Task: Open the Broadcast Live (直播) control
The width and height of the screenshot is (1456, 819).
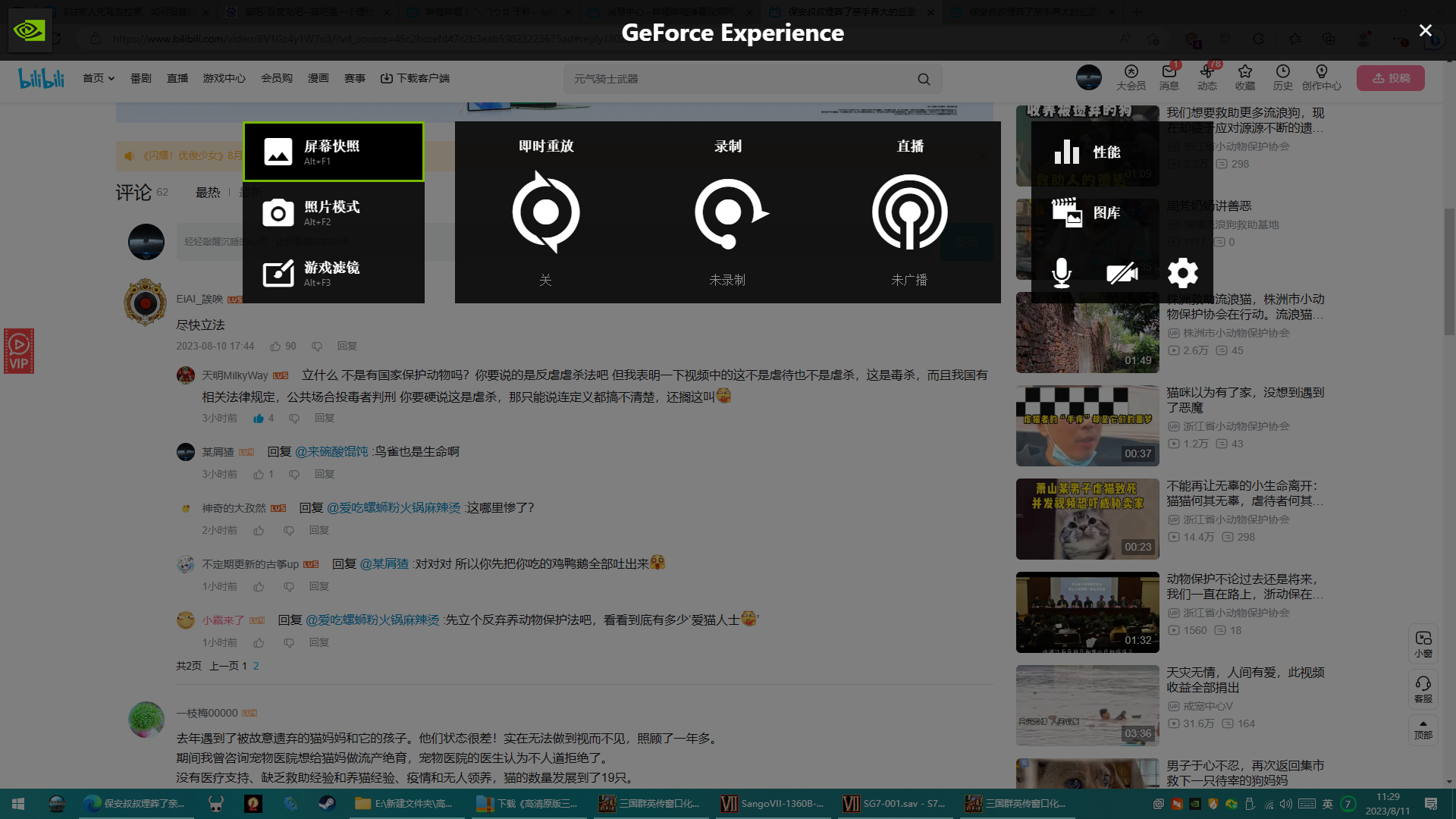Action: pos(910,212)
